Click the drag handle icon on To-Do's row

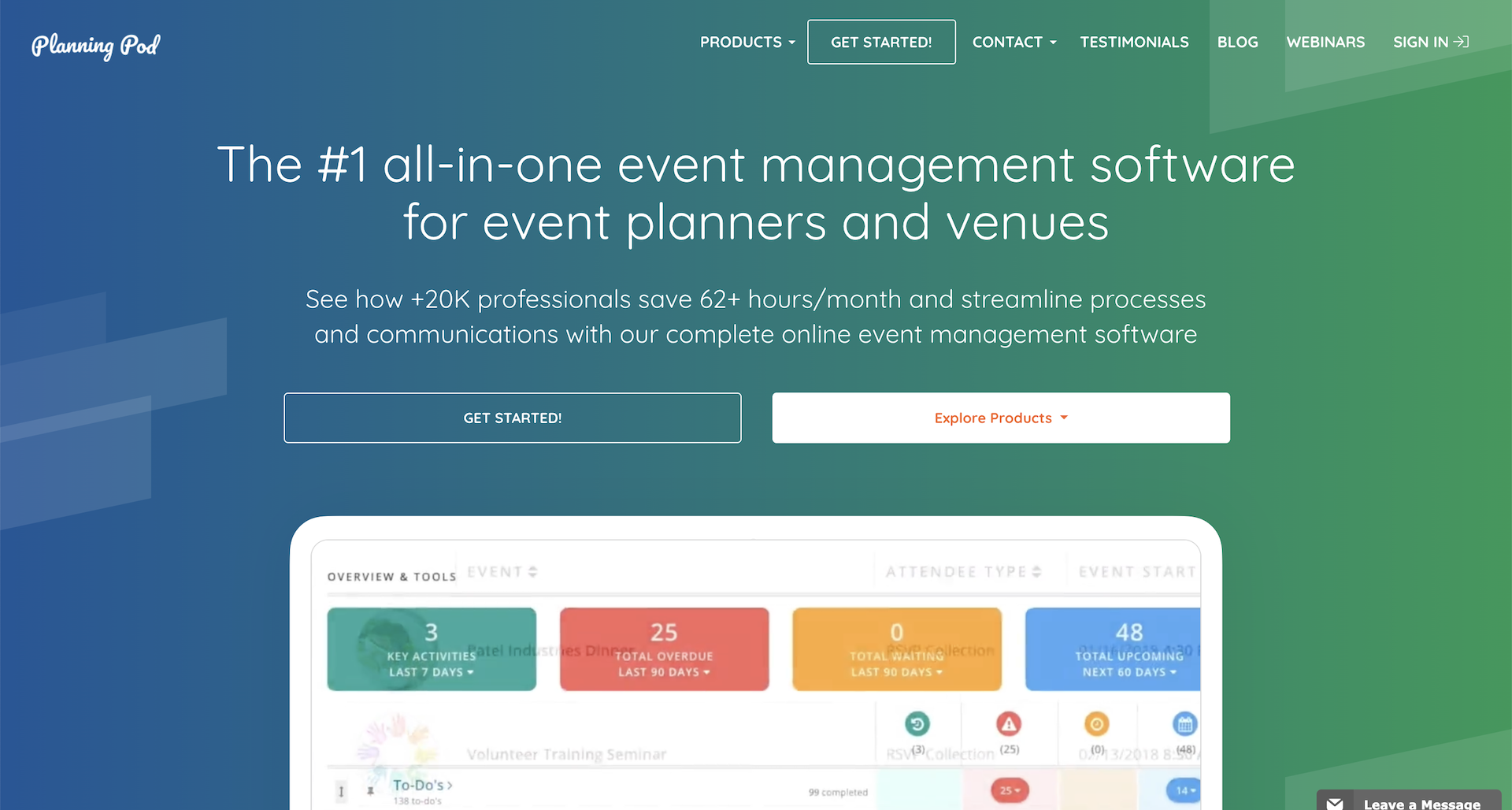(341, 791)
